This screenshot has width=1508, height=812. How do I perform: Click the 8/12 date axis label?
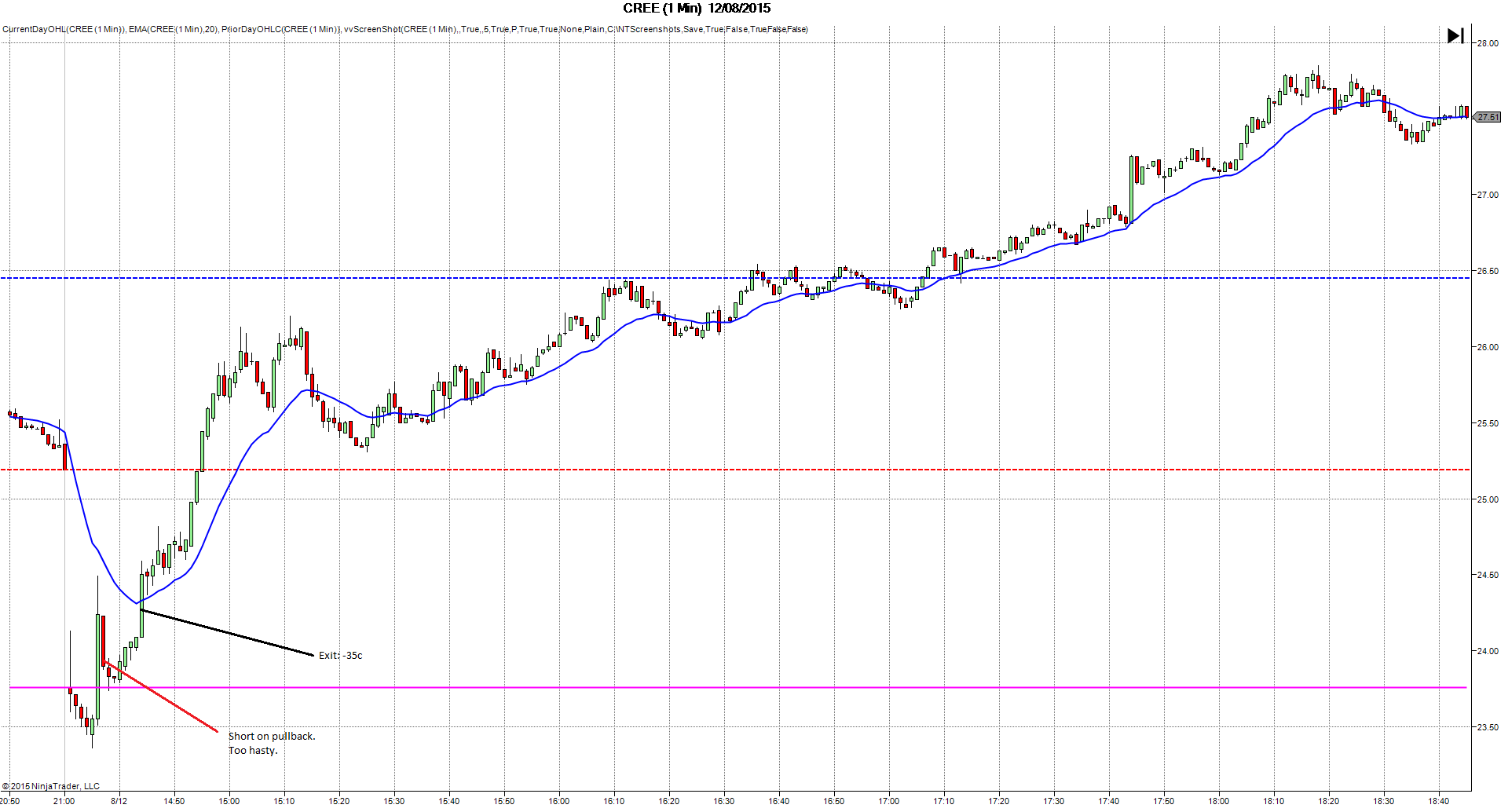119,801
